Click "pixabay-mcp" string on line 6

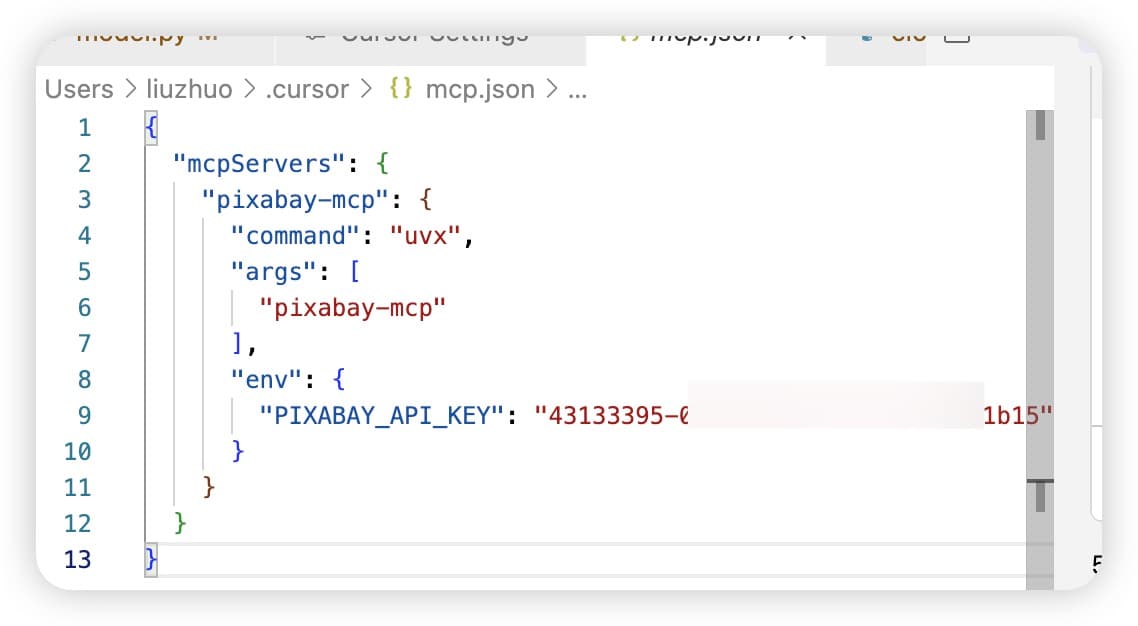click(353, 308)
